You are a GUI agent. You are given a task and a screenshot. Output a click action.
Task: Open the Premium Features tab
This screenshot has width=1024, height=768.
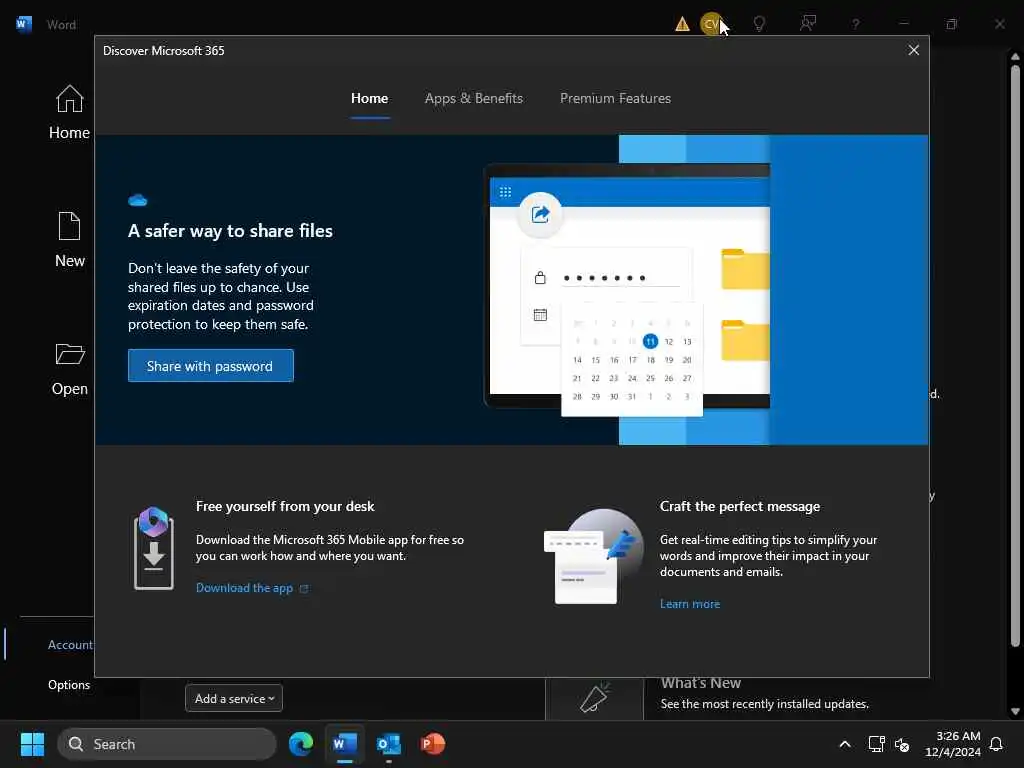(615, 99)
